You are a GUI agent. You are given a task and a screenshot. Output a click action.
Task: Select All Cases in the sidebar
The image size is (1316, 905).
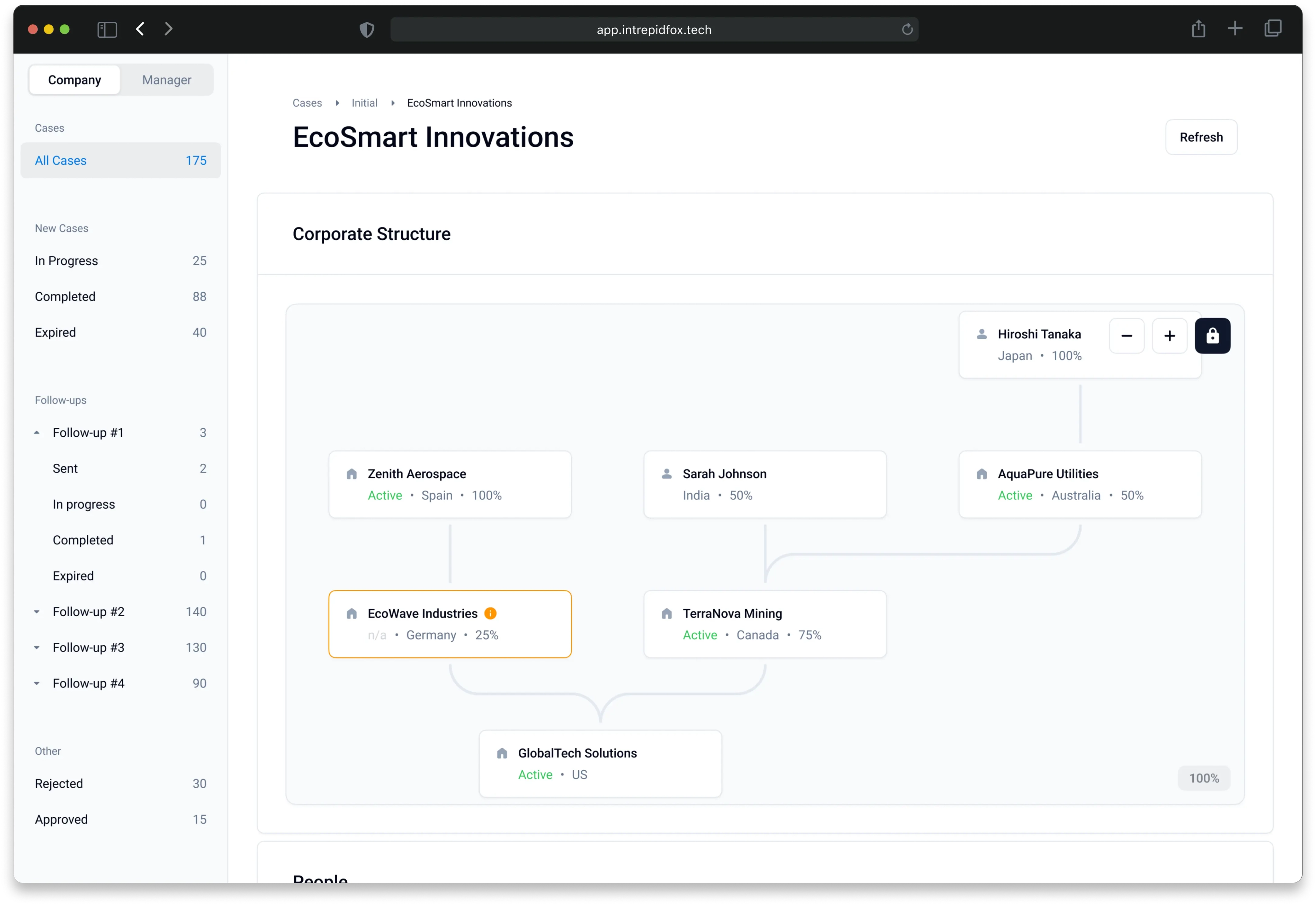pos(121,160)
